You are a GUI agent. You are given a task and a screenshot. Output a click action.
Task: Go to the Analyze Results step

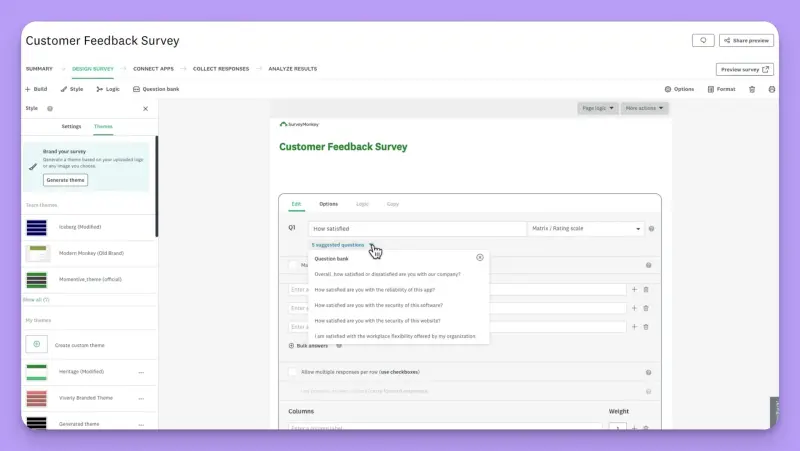(x=293, y=69)
